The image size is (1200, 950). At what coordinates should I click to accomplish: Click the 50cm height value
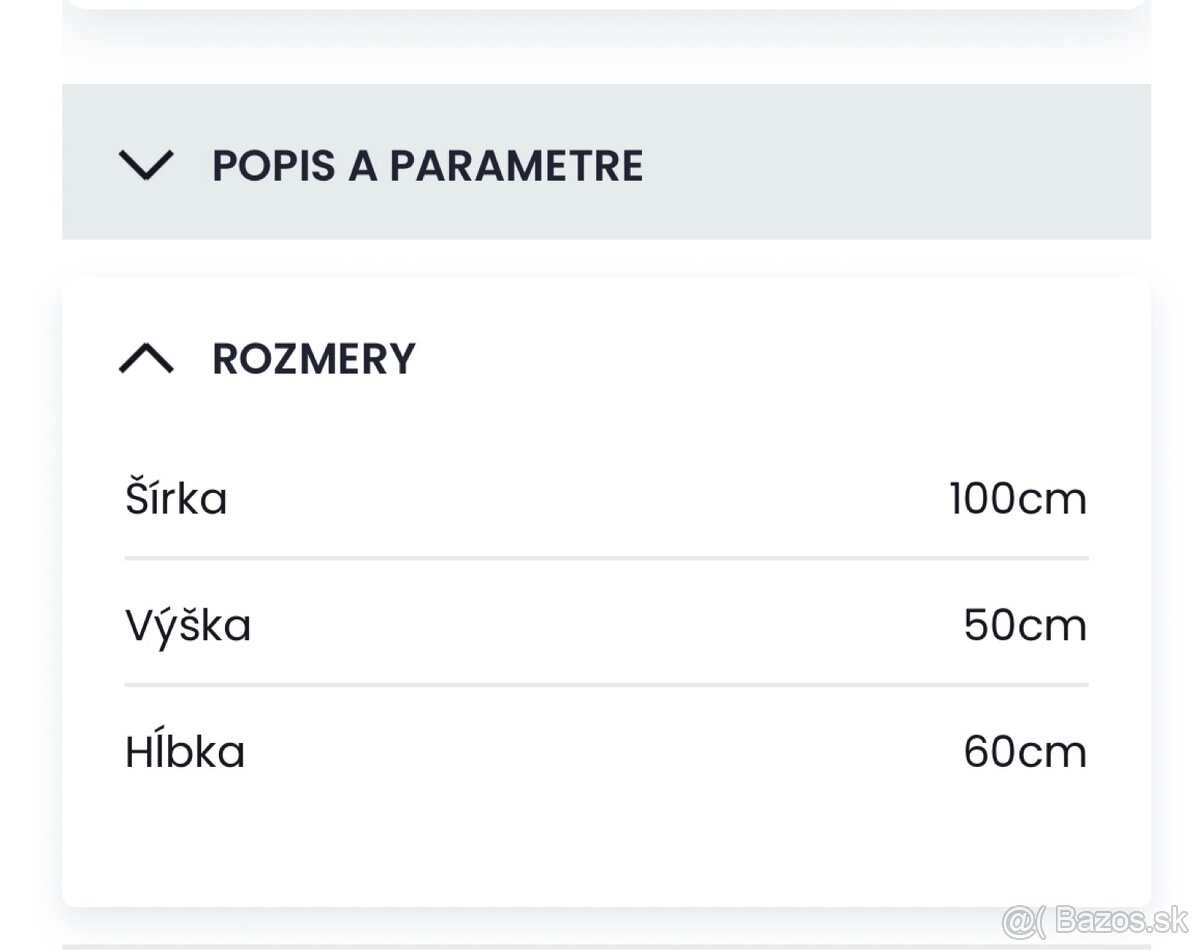[x=1024, y=626]
